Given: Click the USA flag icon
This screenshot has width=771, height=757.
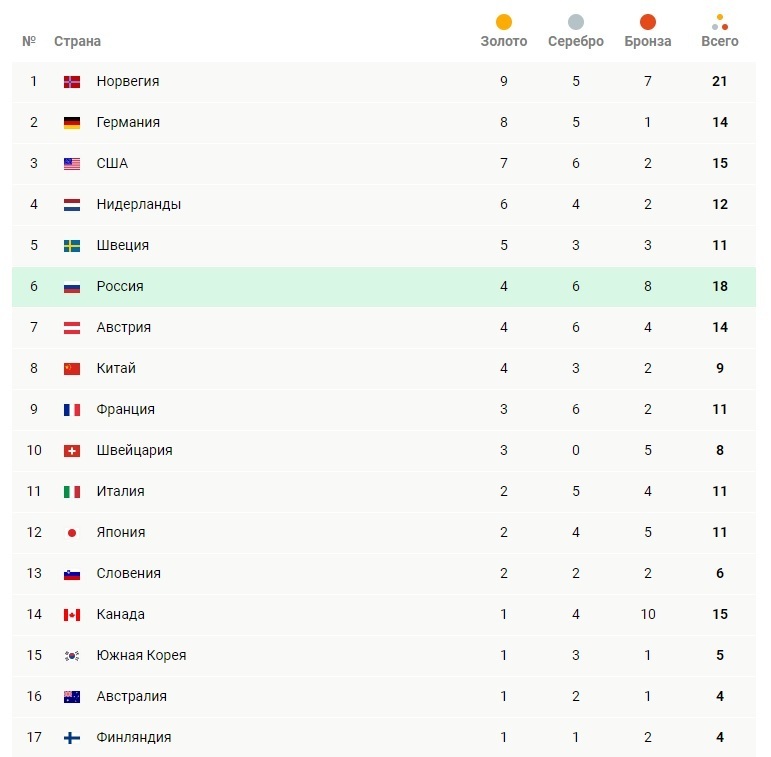Looking at the screenshot, I should point(72,164).
